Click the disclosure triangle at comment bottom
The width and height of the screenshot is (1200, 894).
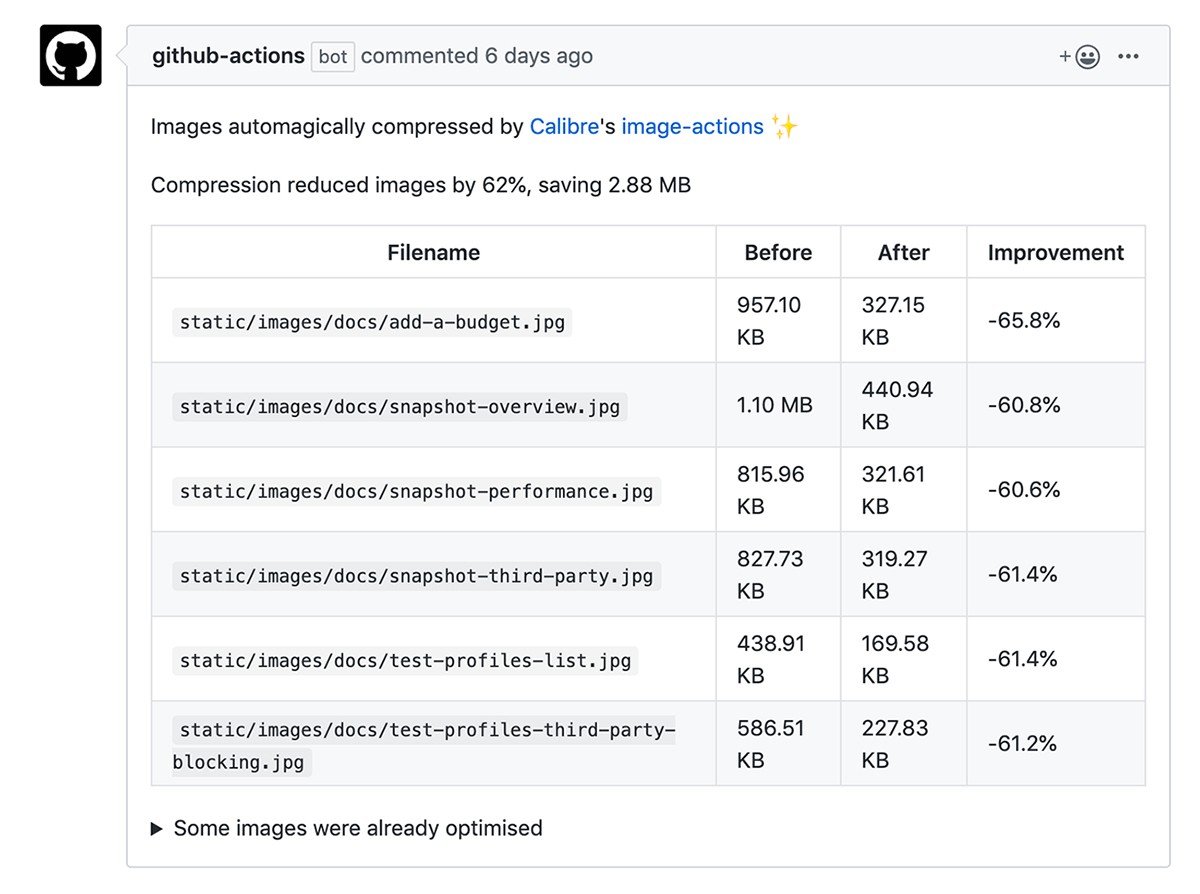coord(157,828)
